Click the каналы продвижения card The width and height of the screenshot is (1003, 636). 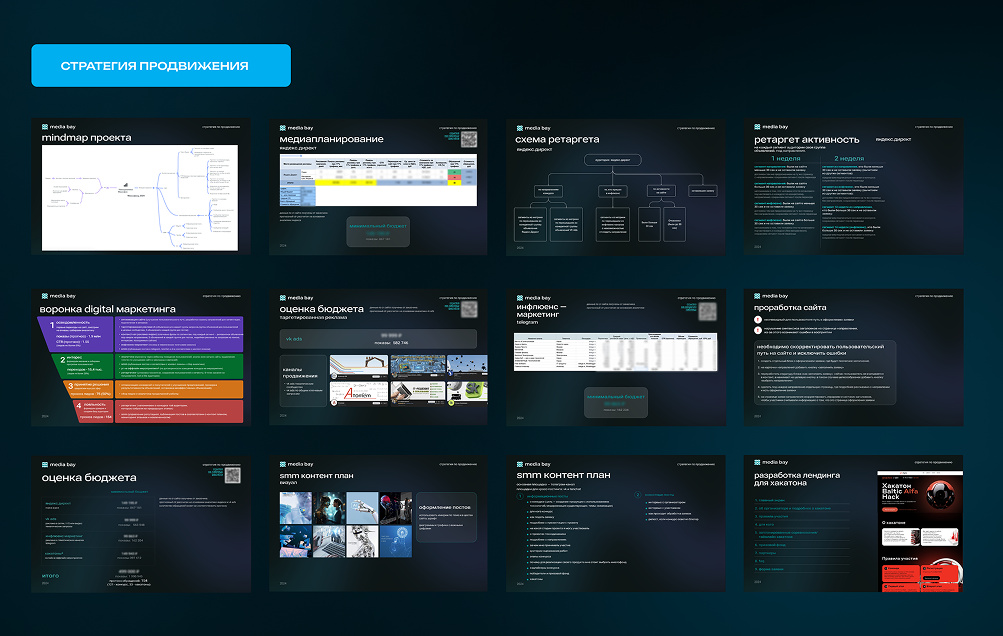[x=303, y=381]
